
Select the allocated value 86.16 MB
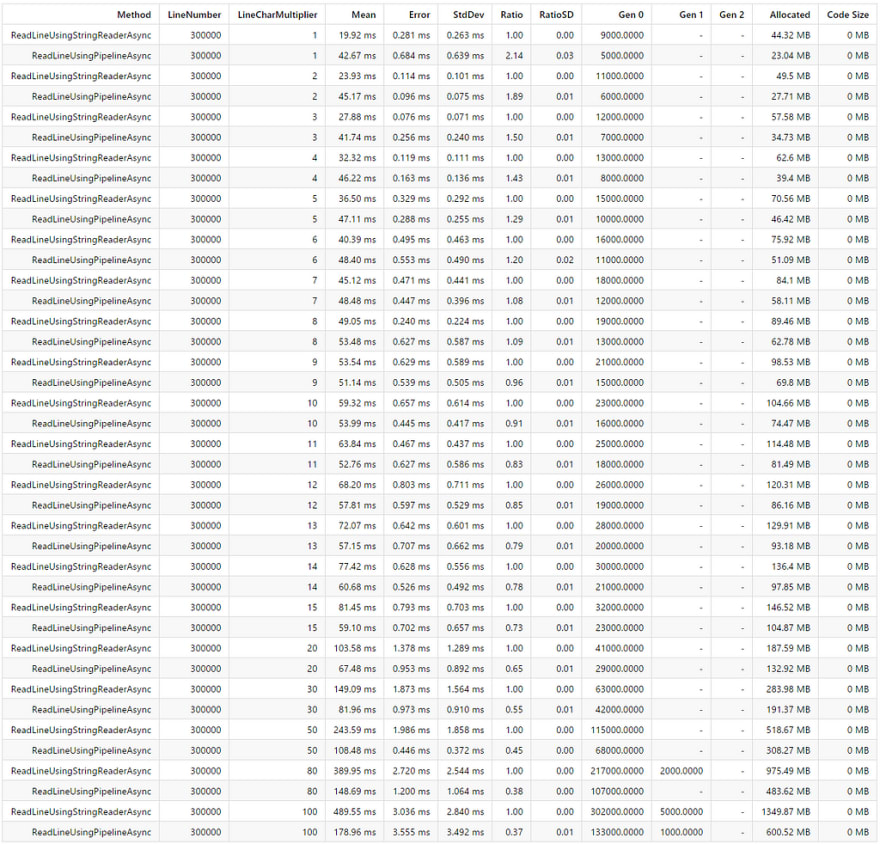[x=791, y=505]
